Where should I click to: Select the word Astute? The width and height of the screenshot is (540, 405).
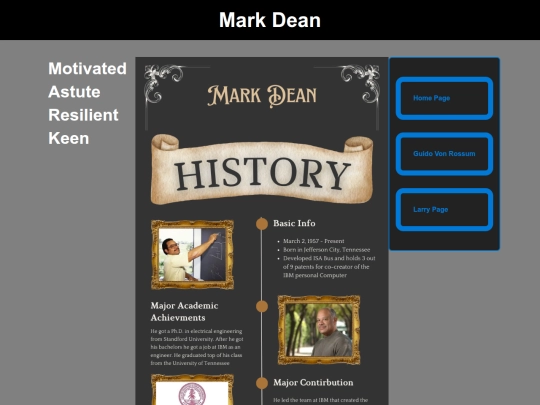(x=74, y=92)
